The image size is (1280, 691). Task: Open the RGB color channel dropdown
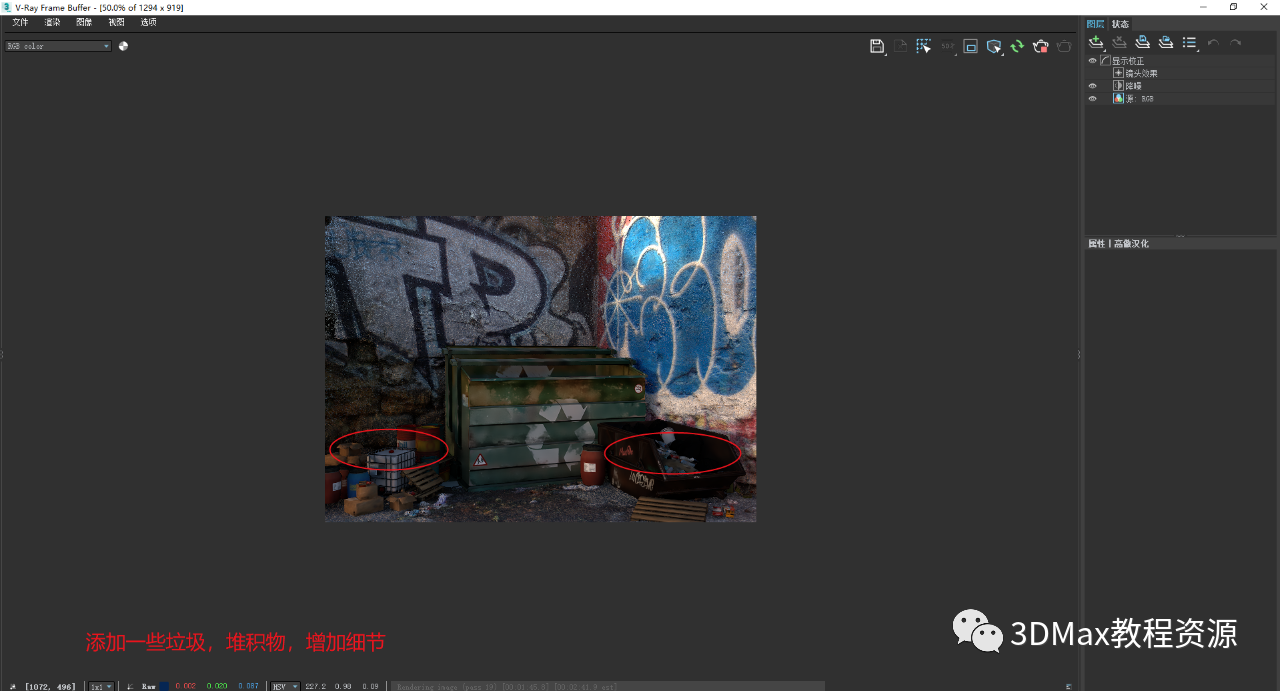[58, 46]
